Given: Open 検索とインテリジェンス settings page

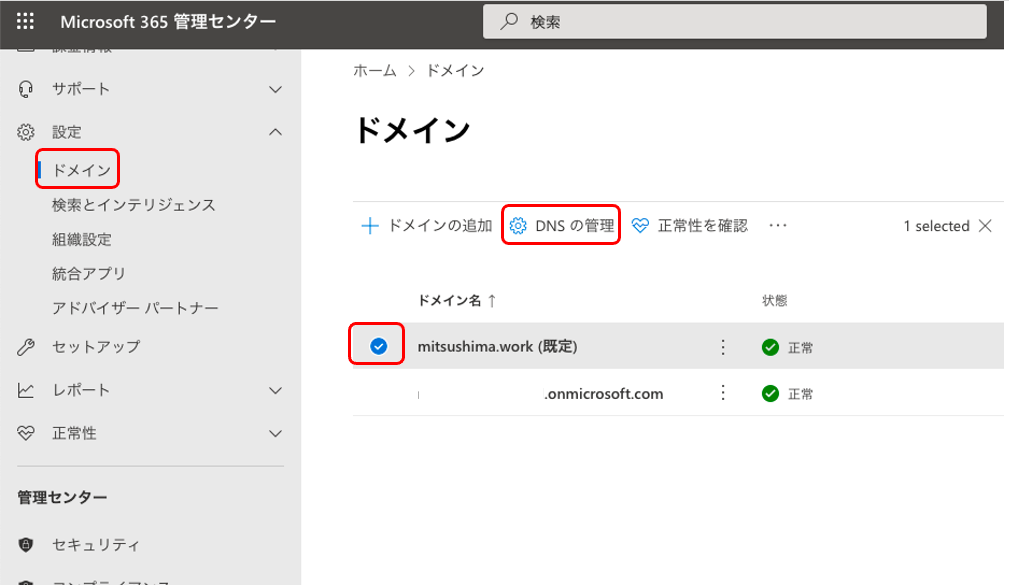Looking at the screenshot, I should pyautogui.click(x=133, y=205).
